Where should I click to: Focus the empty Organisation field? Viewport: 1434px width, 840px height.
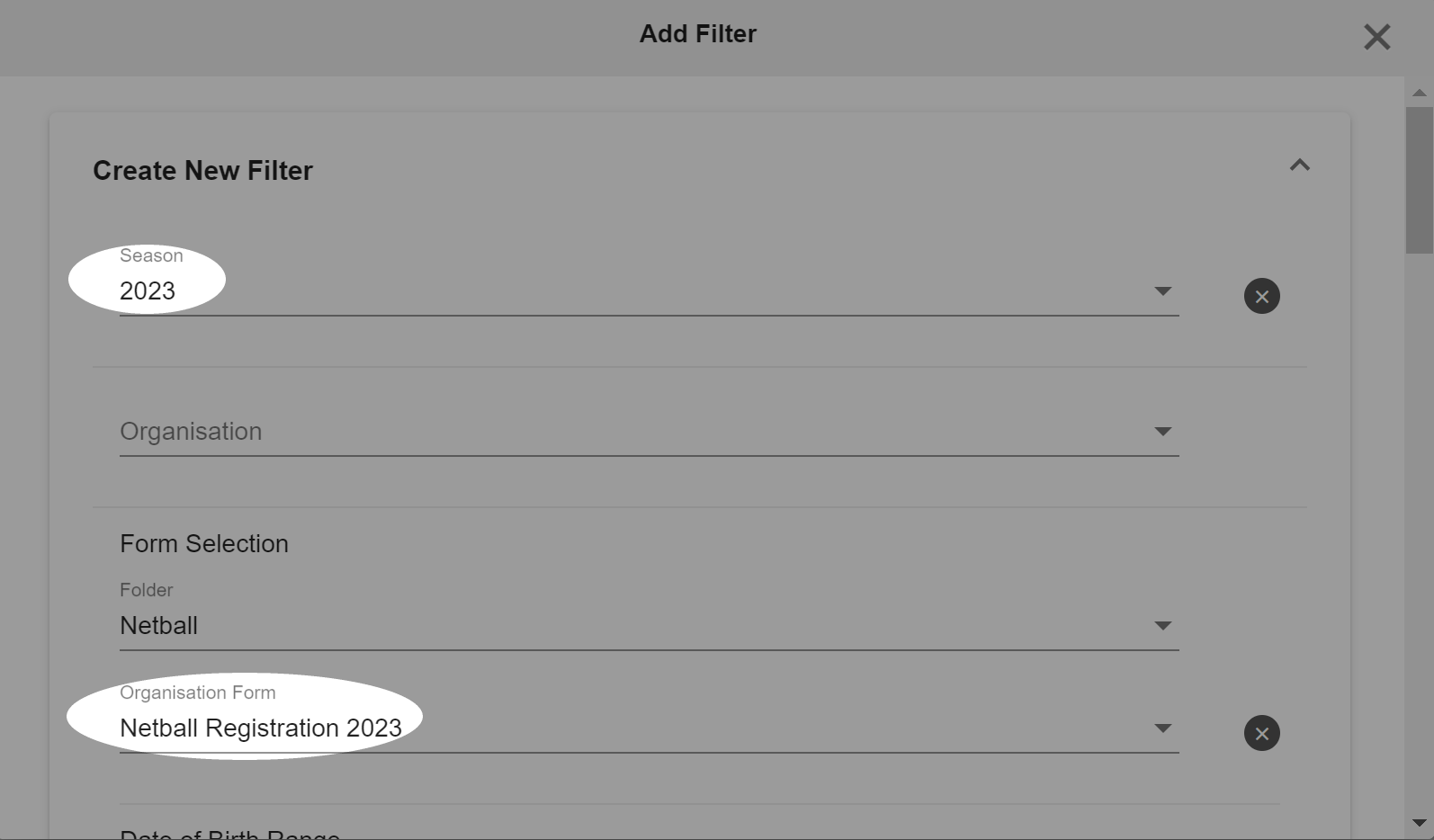pyautogui.click(x=649, y=432)
